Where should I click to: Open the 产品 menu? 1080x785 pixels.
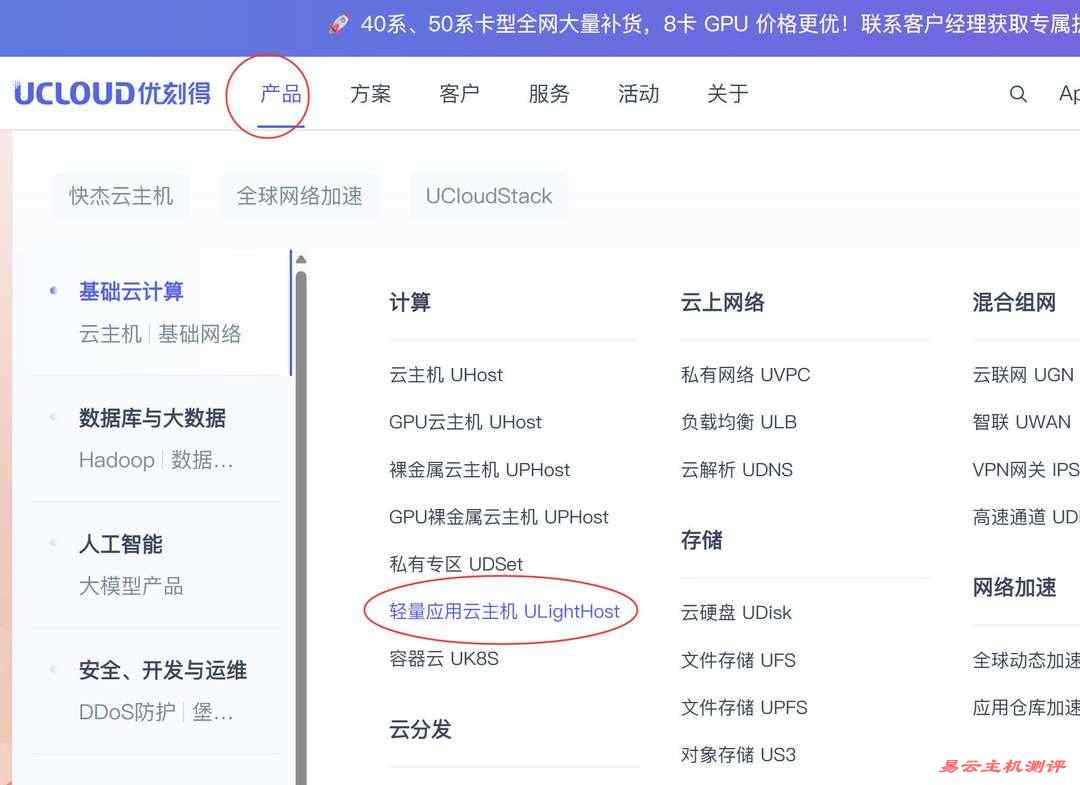point(268,93)
